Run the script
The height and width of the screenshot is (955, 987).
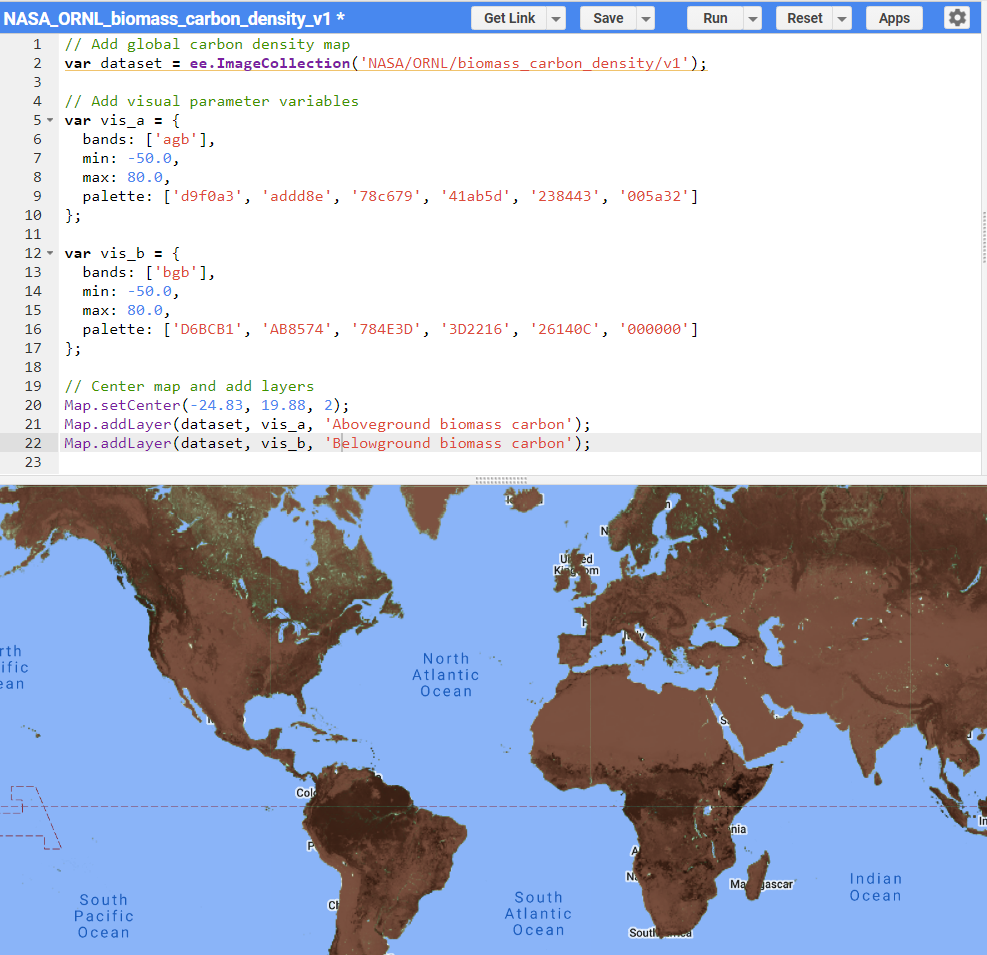(714, 17)
